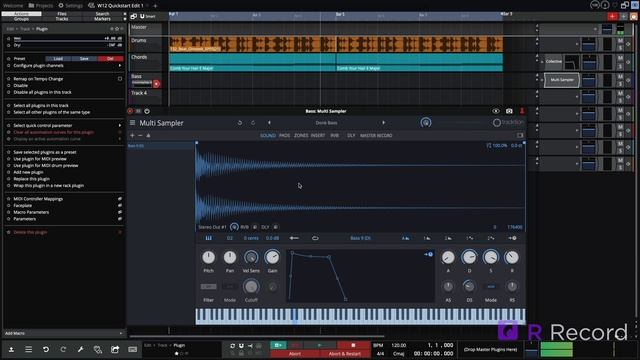Toggle the sample loop icon

point(315,238)
